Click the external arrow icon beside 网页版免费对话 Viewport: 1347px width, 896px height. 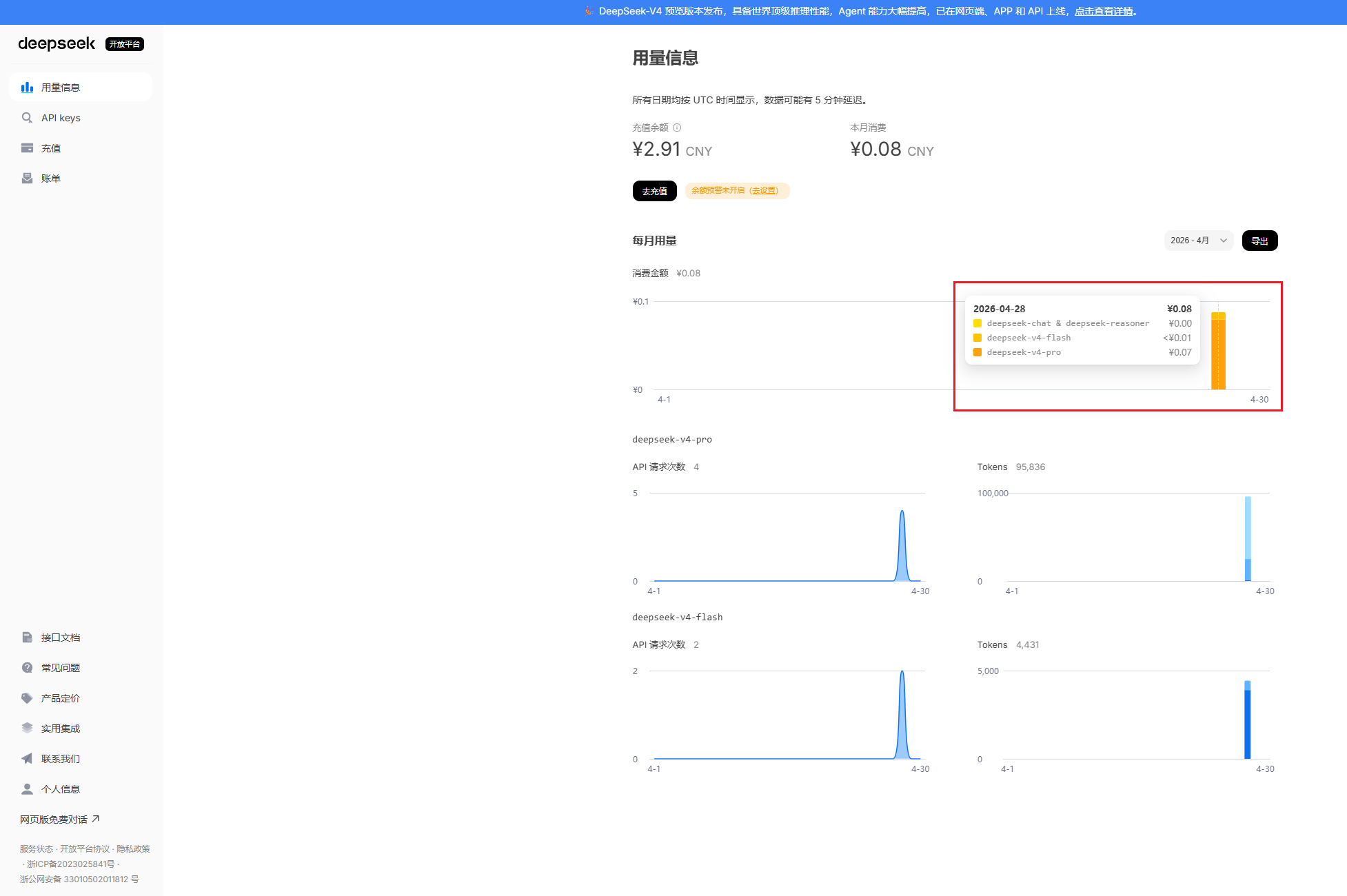(x=96, y=819)
